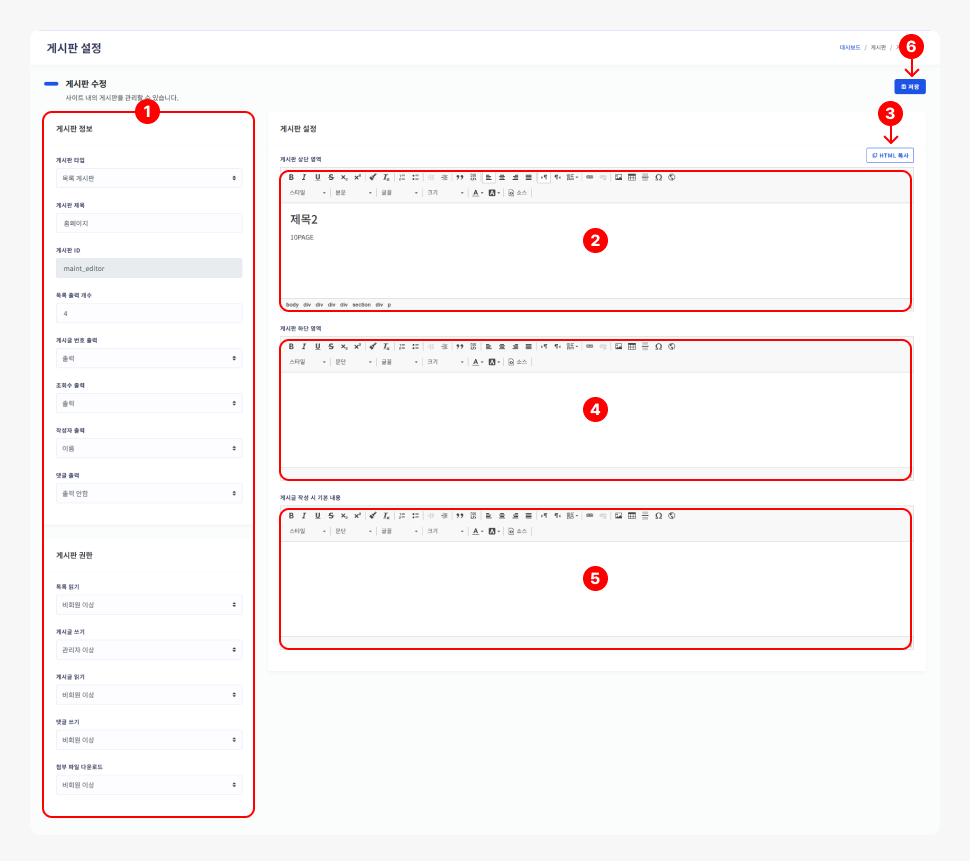The width and height of the screenshot is (970, 861).
Task: Insert table in the 게시판 하단 영역 editor
Action: pyautogui.click(x=632, y=346)
